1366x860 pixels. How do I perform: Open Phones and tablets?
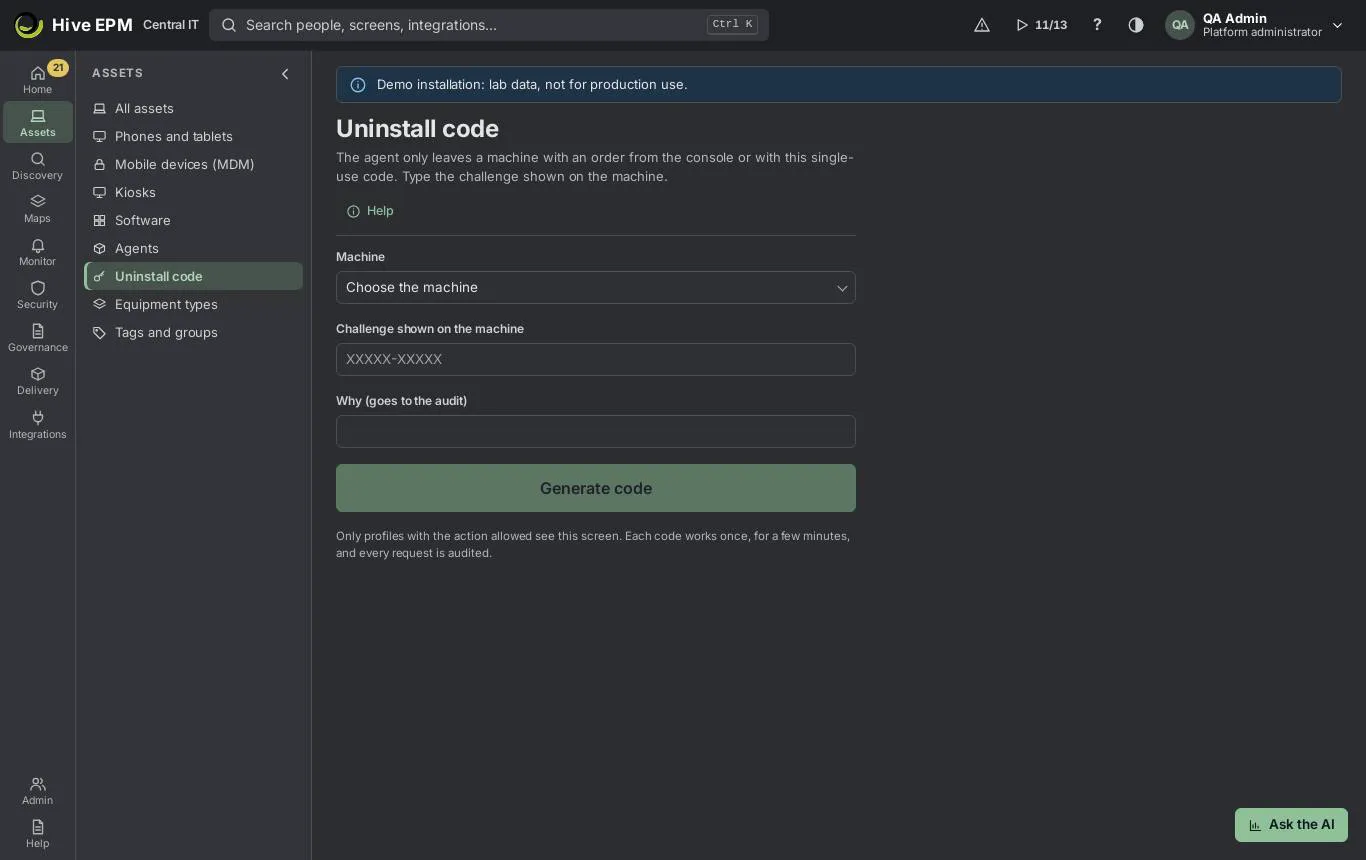pyautogui.click(x=193, y=136)
